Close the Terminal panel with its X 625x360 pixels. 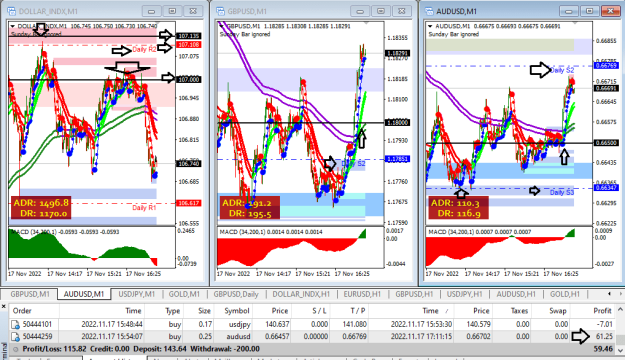coord(4,307)
